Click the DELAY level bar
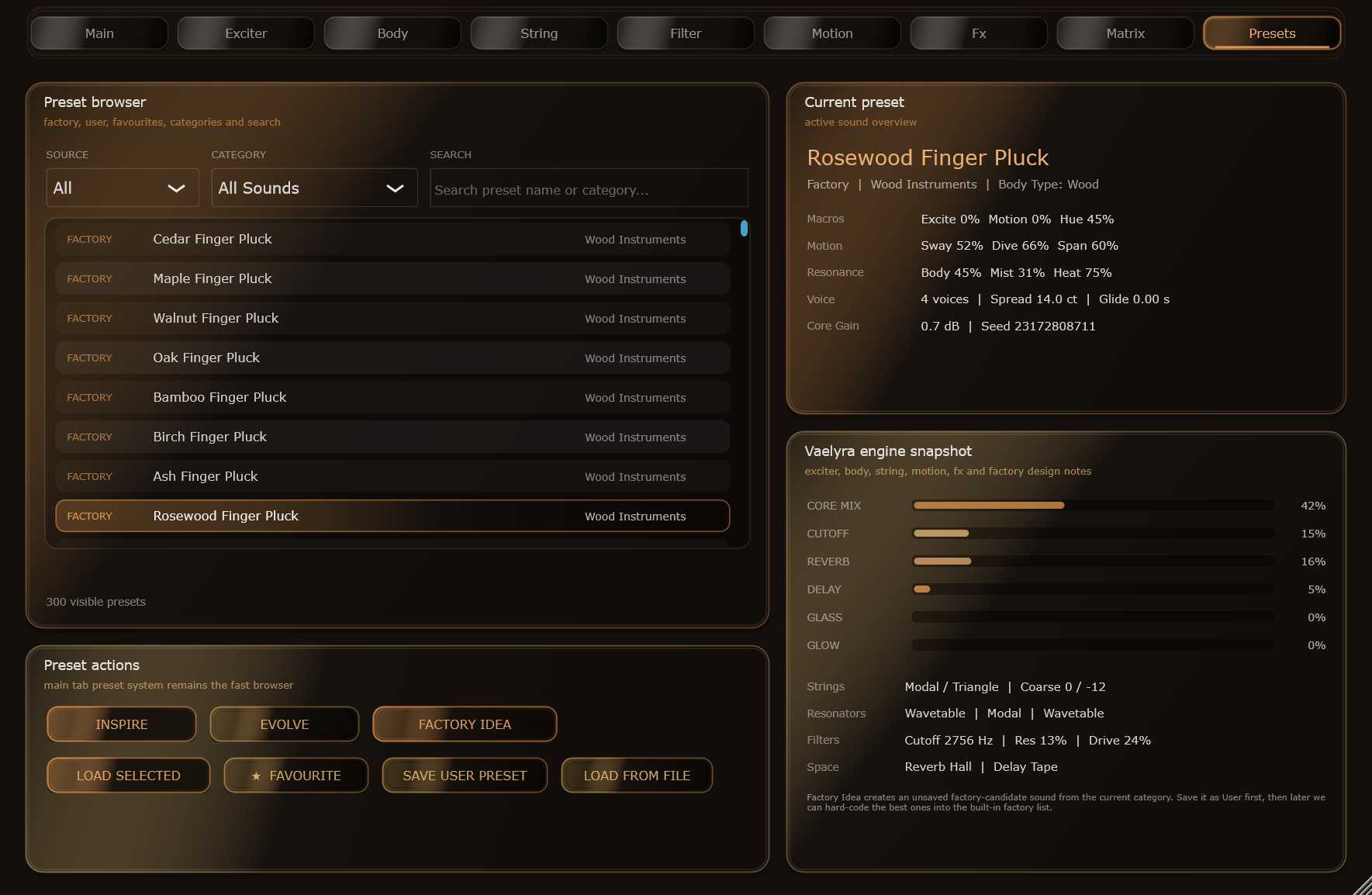The height and width of the screenshot is (895, 1372). tap(1093, 589)
